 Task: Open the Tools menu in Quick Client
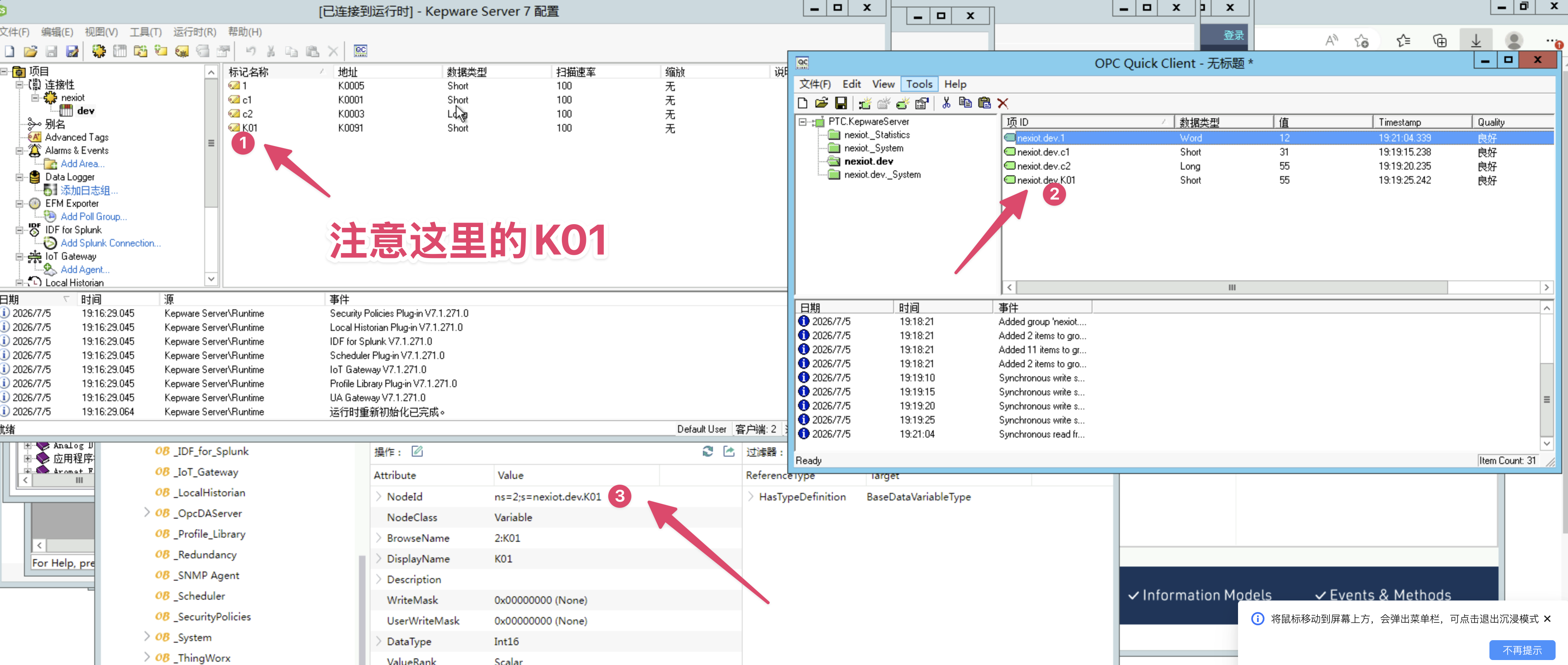918,84
